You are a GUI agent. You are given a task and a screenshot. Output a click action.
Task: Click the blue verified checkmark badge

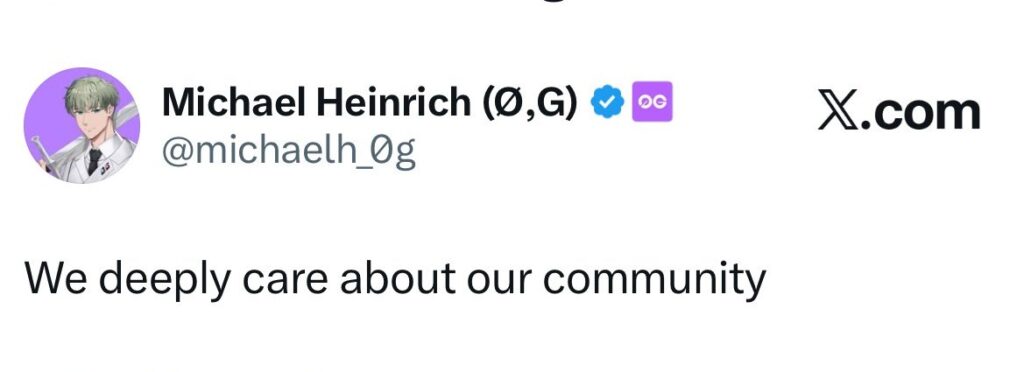coord(607,102)
